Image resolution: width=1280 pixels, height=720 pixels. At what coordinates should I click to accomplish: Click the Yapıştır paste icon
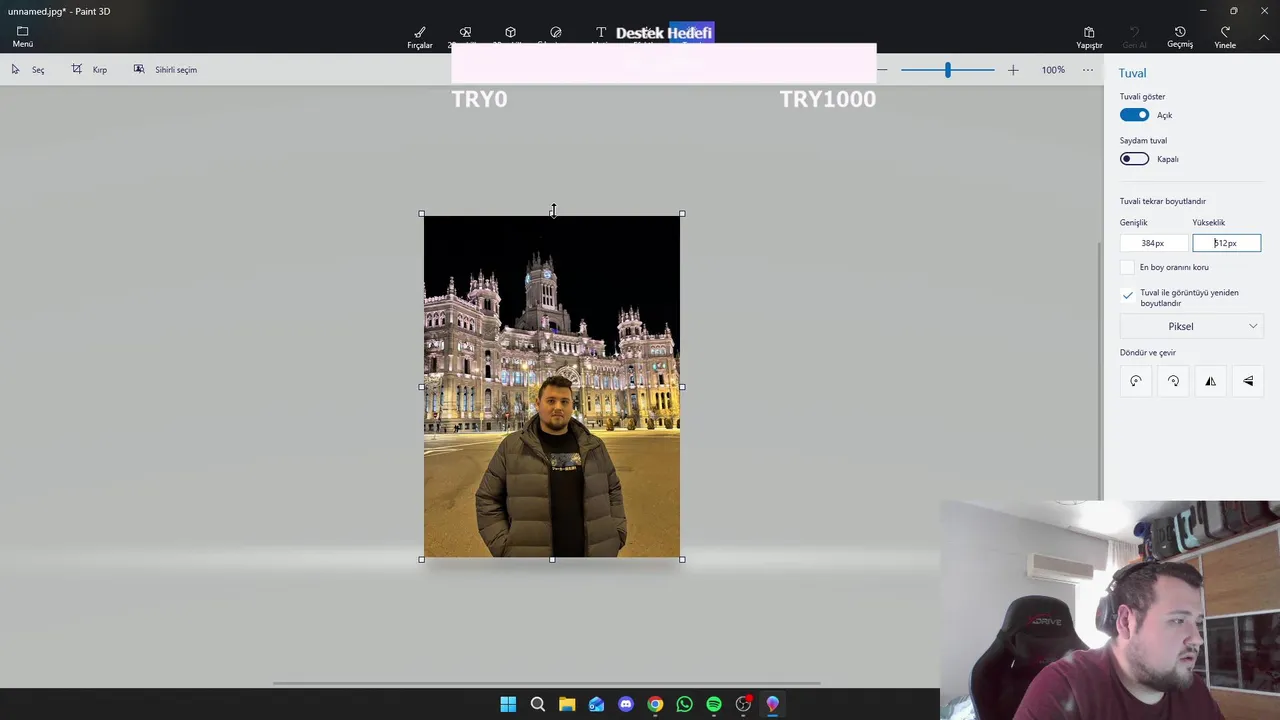(1089, 32)
